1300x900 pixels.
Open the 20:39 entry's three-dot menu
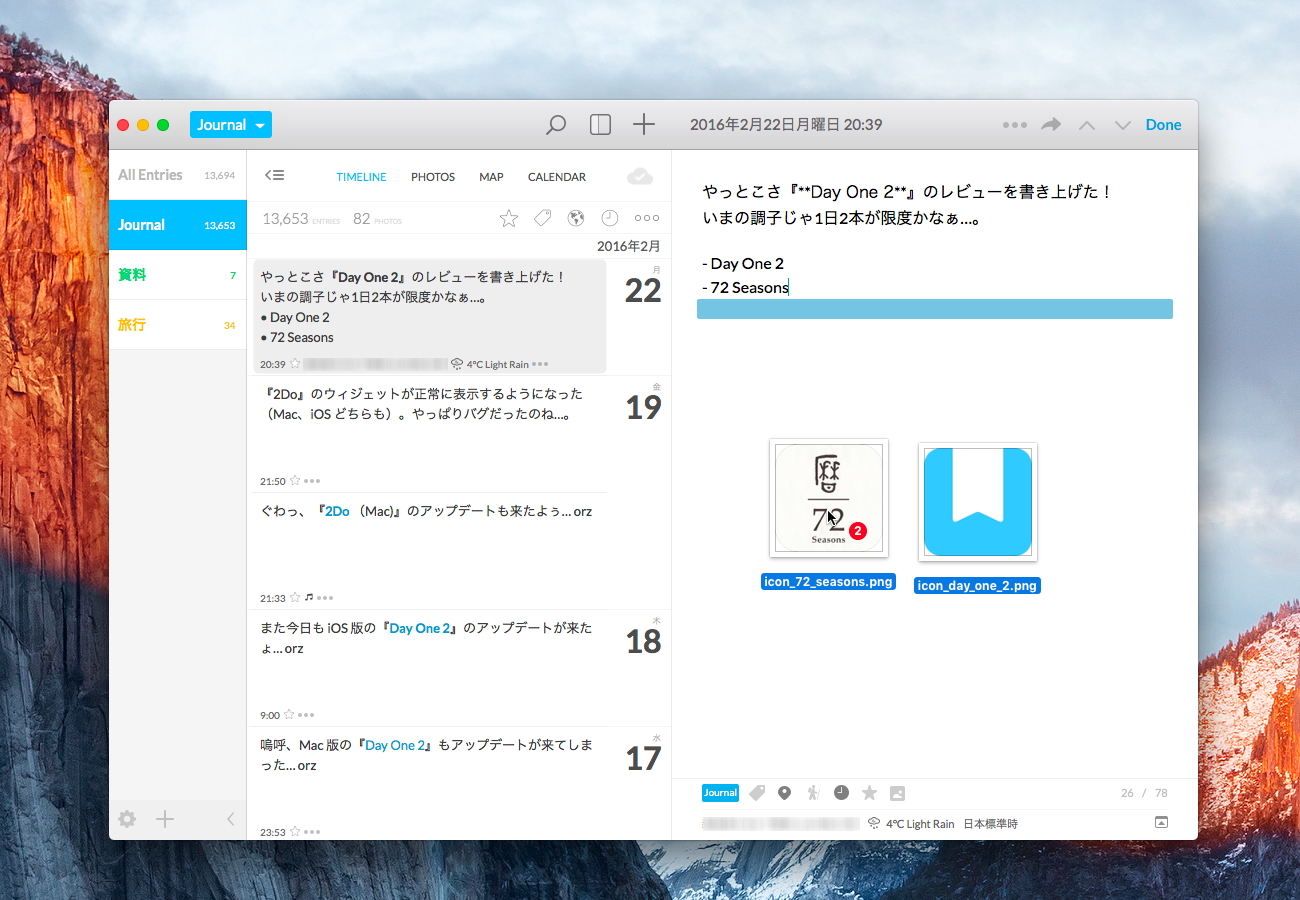(540, 364)
